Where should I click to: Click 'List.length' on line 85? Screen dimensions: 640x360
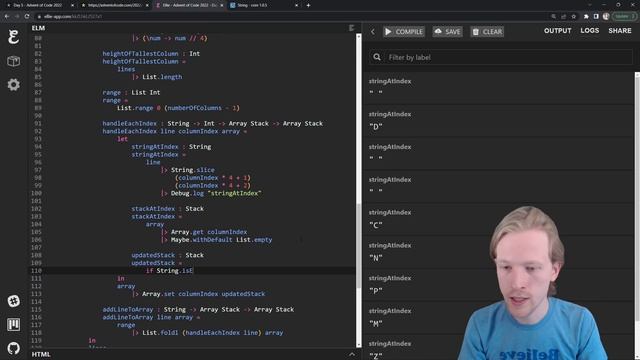tap(162, 77)
